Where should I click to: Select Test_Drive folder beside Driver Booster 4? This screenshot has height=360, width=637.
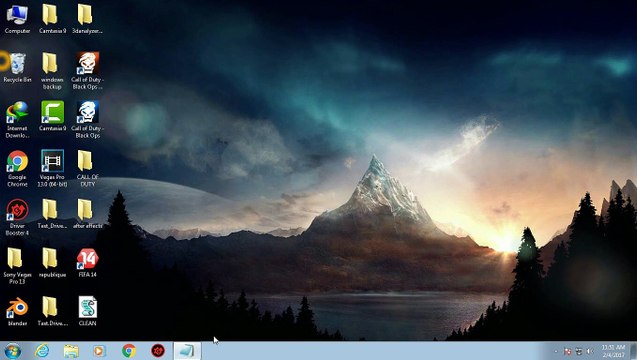click(52, 214)
